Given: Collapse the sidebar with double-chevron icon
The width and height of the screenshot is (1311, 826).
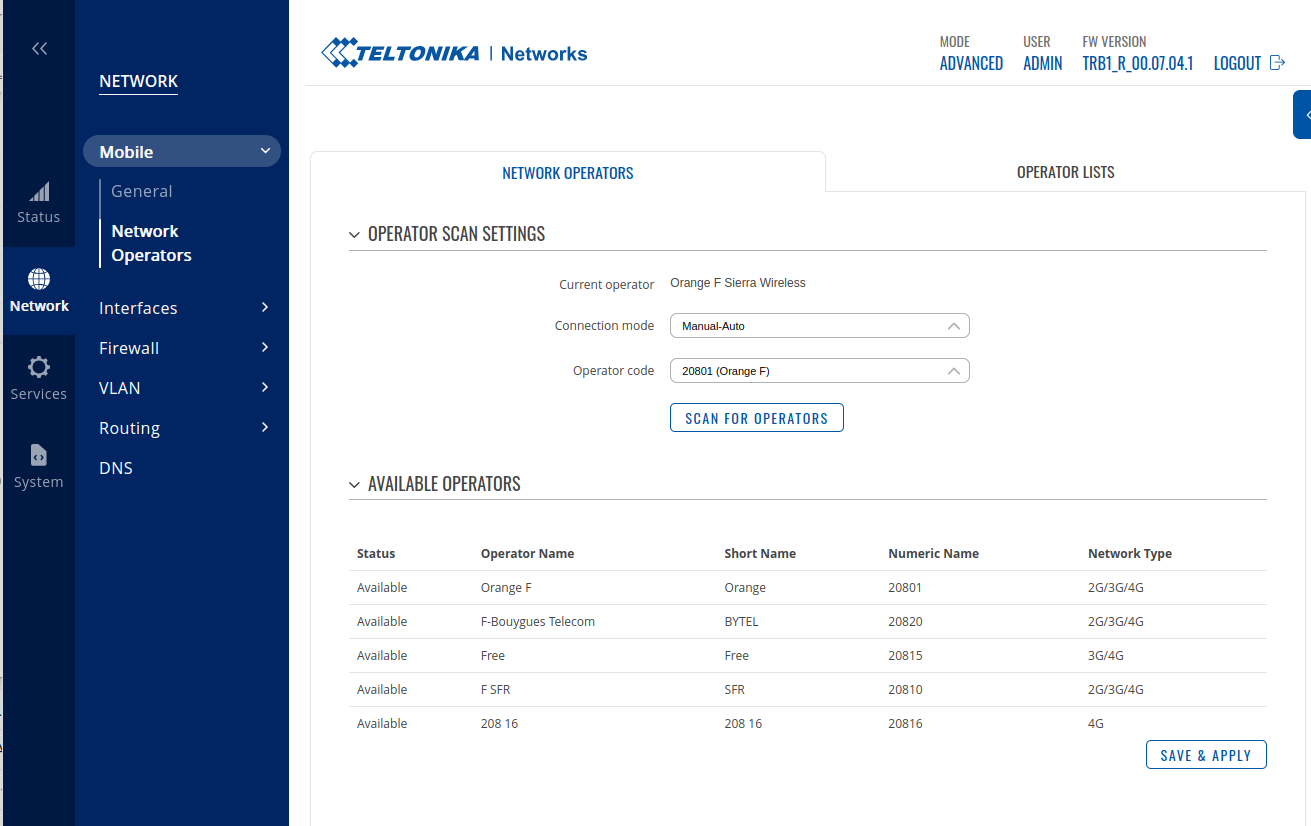Looking at the screenshot, I should coord(39,48).
